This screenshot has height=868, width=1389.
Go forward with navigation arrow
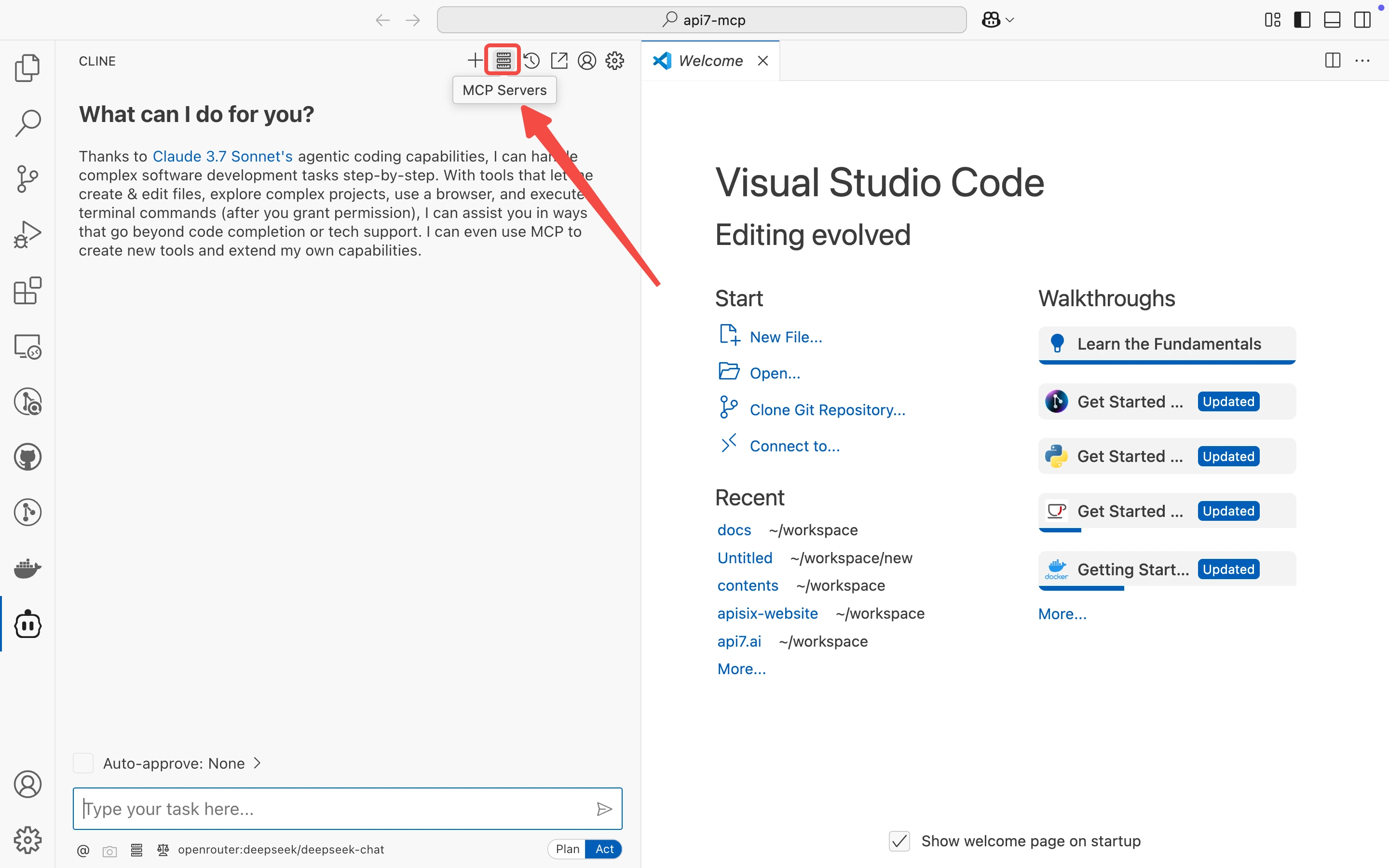tap(413, 20)
